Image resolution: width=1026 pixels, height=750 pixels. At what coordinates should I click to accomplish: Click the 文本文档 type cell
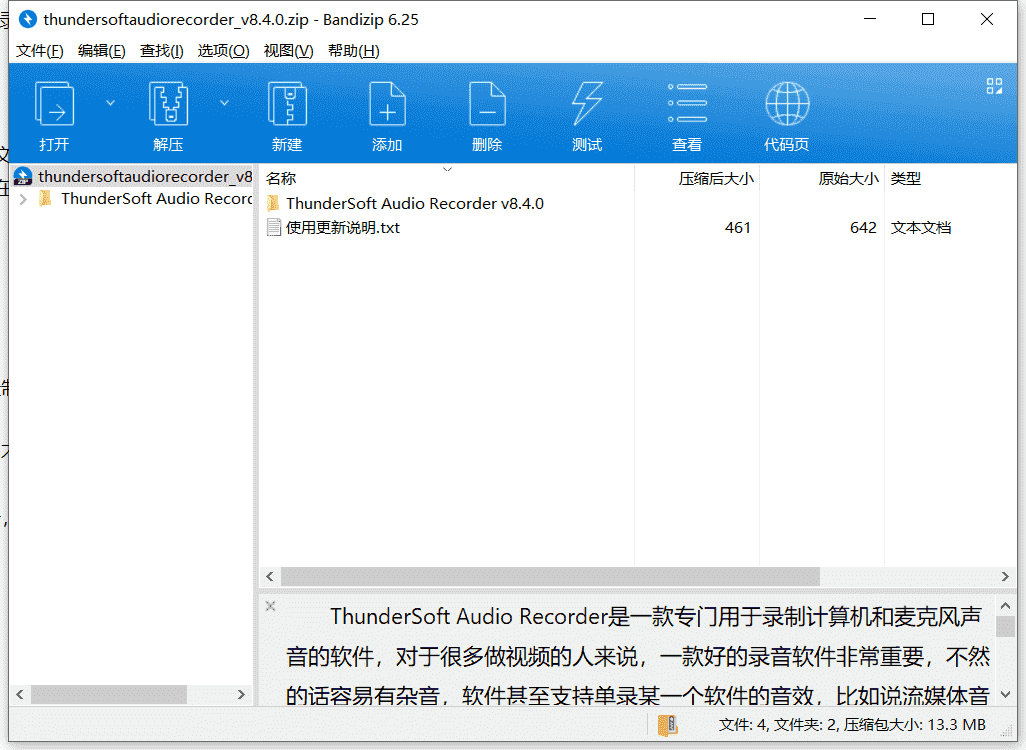[921, 228]
